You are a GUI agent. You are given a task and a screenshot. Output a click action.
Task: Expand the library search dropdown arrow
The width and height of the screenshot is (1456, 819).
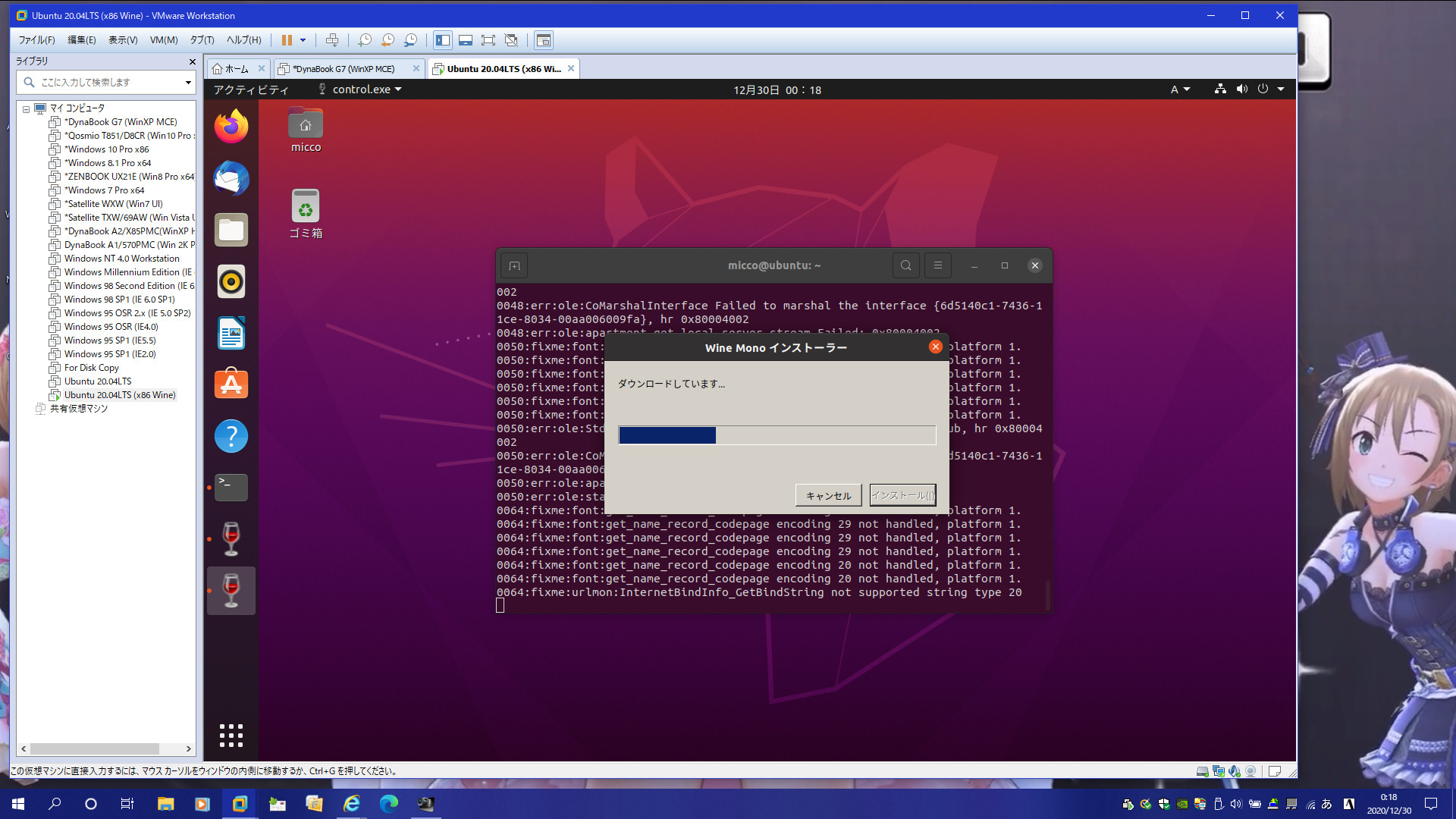188,83
